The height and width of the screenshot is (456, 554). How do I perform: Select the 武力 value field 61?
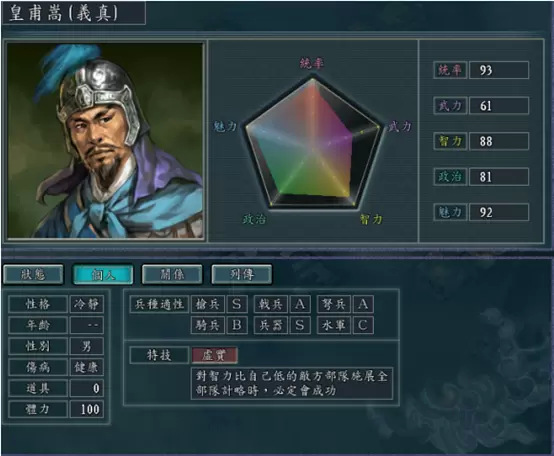499,105
